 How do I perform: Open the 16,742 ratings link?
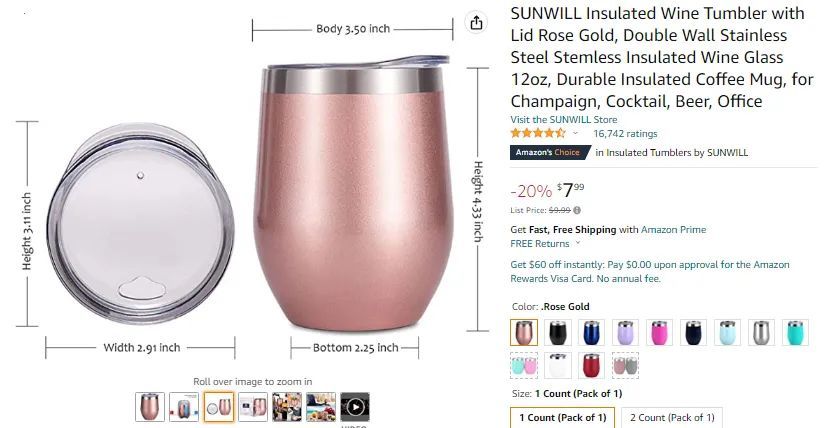625,134
